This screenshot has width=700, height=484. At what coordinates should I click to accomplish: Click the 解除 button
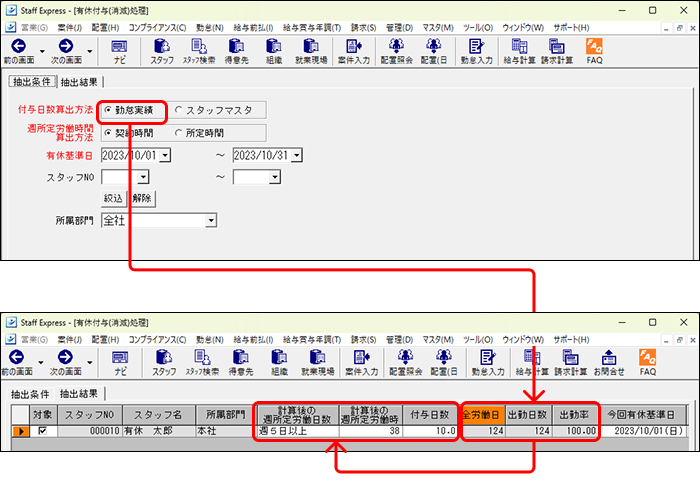142,198
